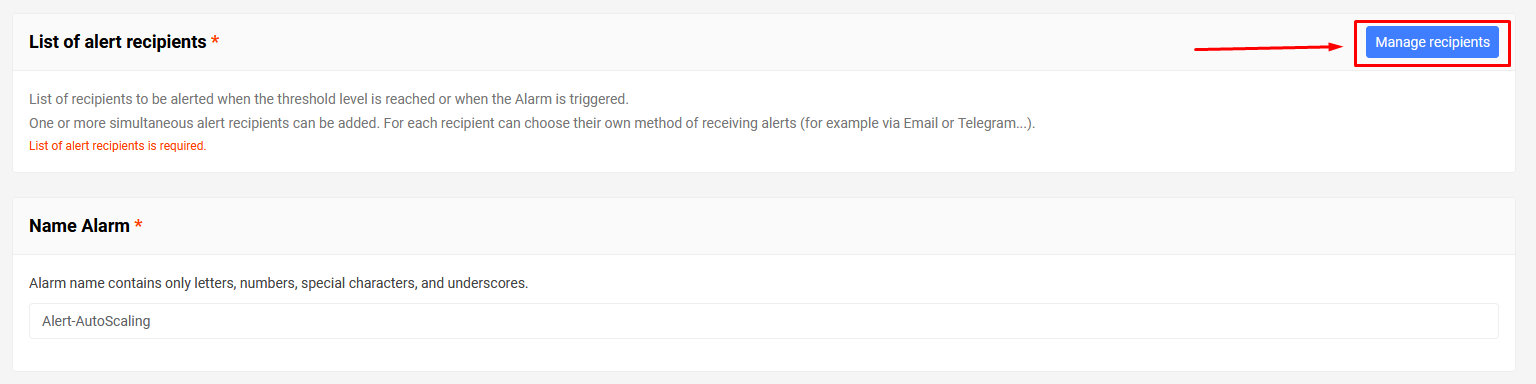Click the word "triggered" in the first description line
This screenshot has height=384, width=1536.
597,99
